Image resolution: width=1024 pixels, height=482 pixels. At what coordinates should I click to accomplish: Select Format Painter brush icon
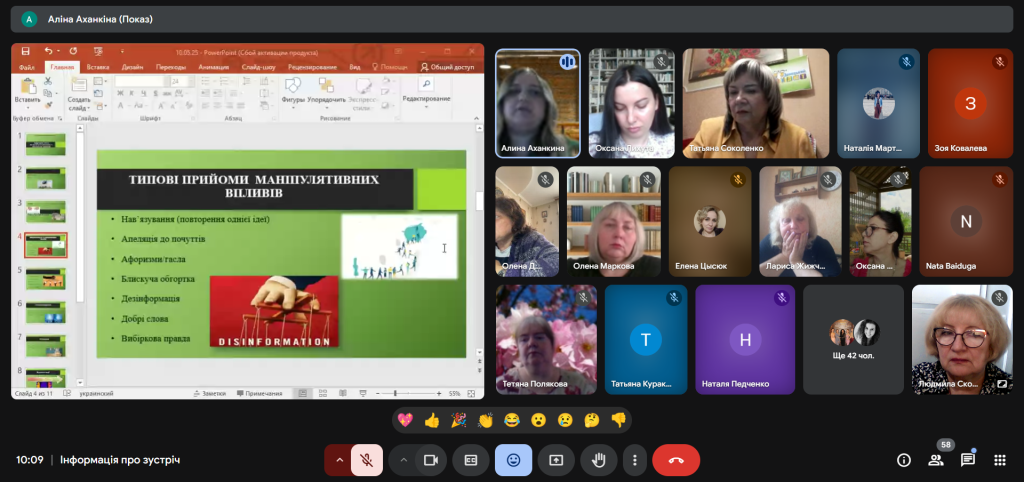48,104
